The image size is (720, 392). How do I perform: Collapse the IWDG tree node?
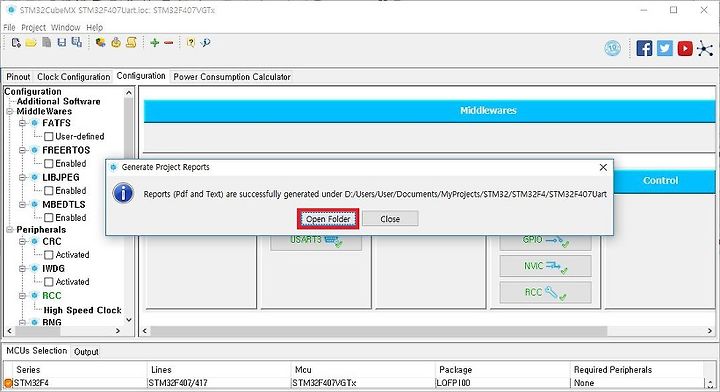[22, 269]
